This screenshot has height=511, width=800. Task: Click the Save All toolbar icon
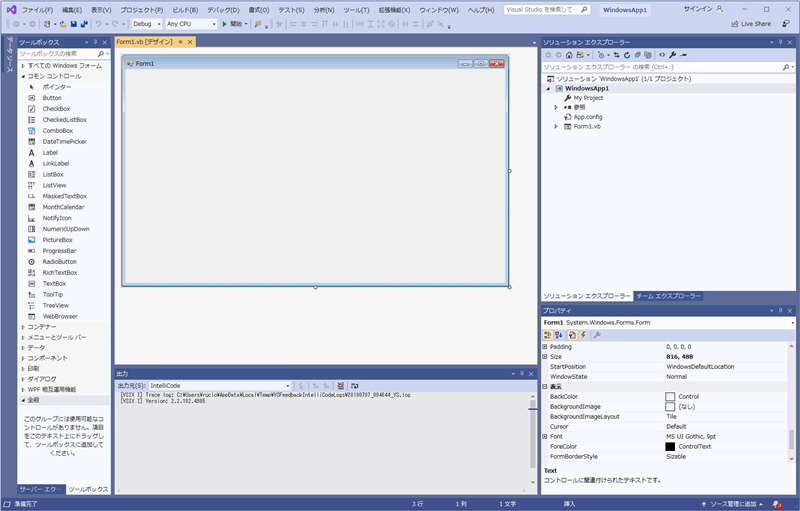pyautogui.click(x=83, y=23)
